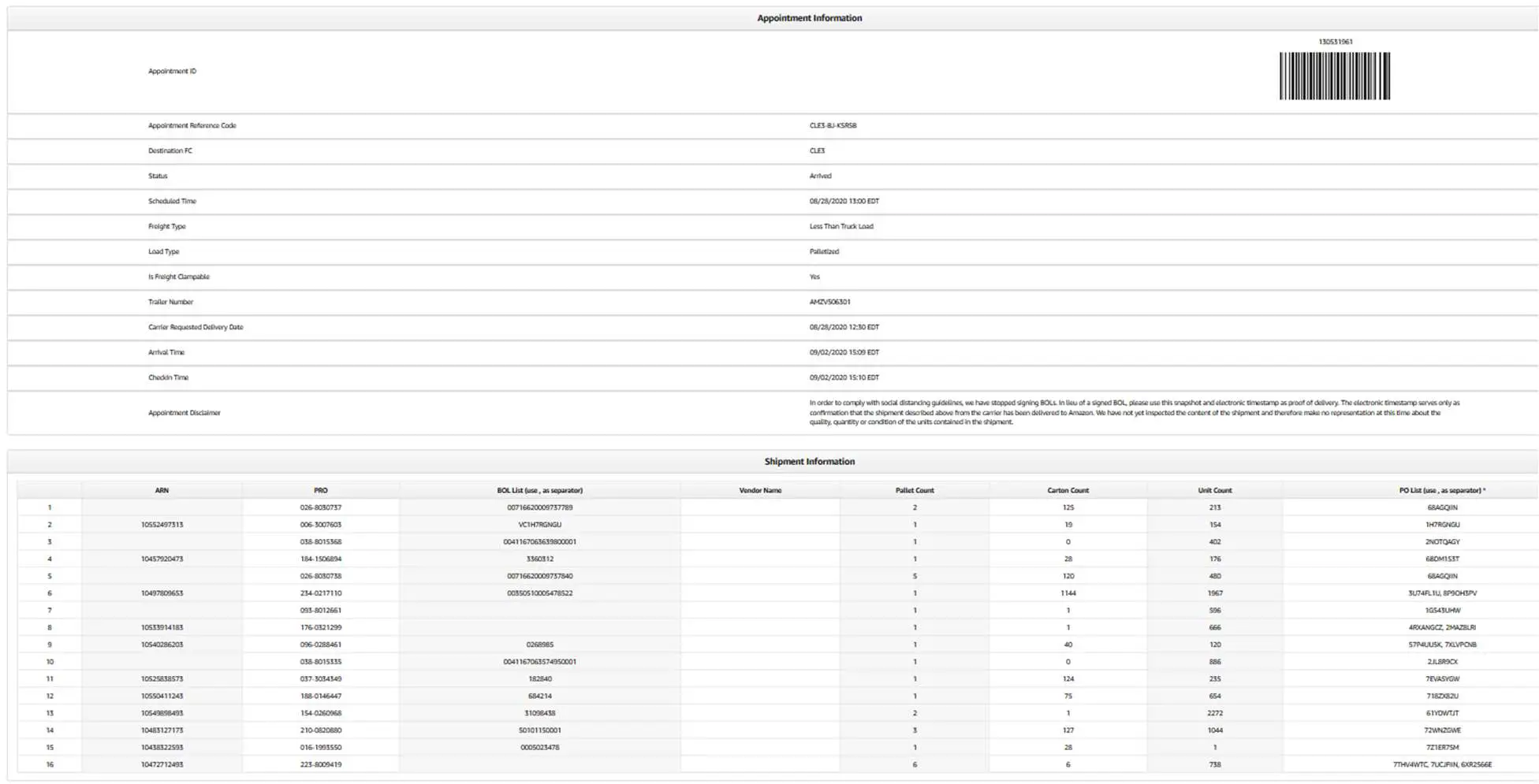Click Unit Count 2272 in row 13
Screen dimensions: 1539x784
pos(1215,713)
